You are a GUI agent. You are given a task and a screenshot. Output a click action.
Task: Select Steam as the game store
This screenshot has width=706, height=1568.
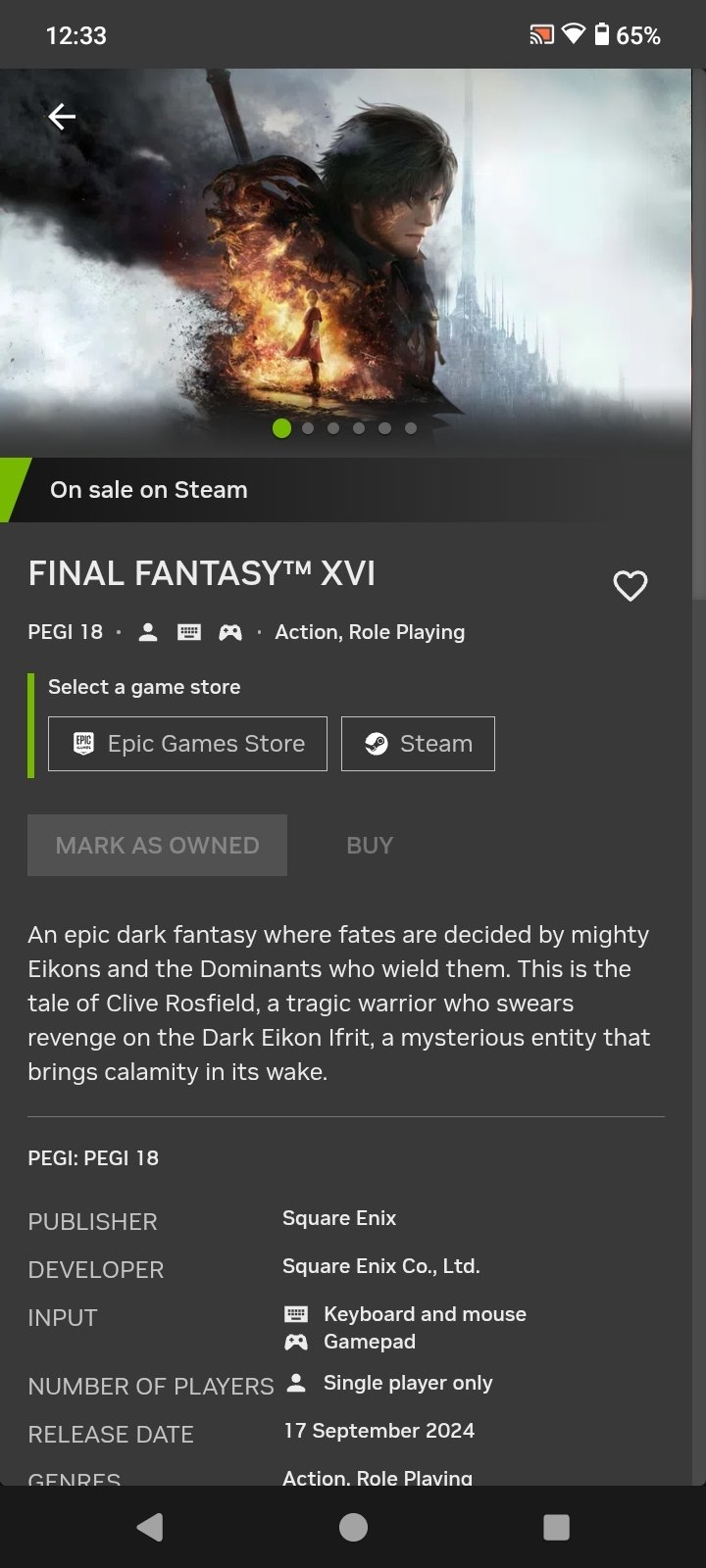click(418, 744)
